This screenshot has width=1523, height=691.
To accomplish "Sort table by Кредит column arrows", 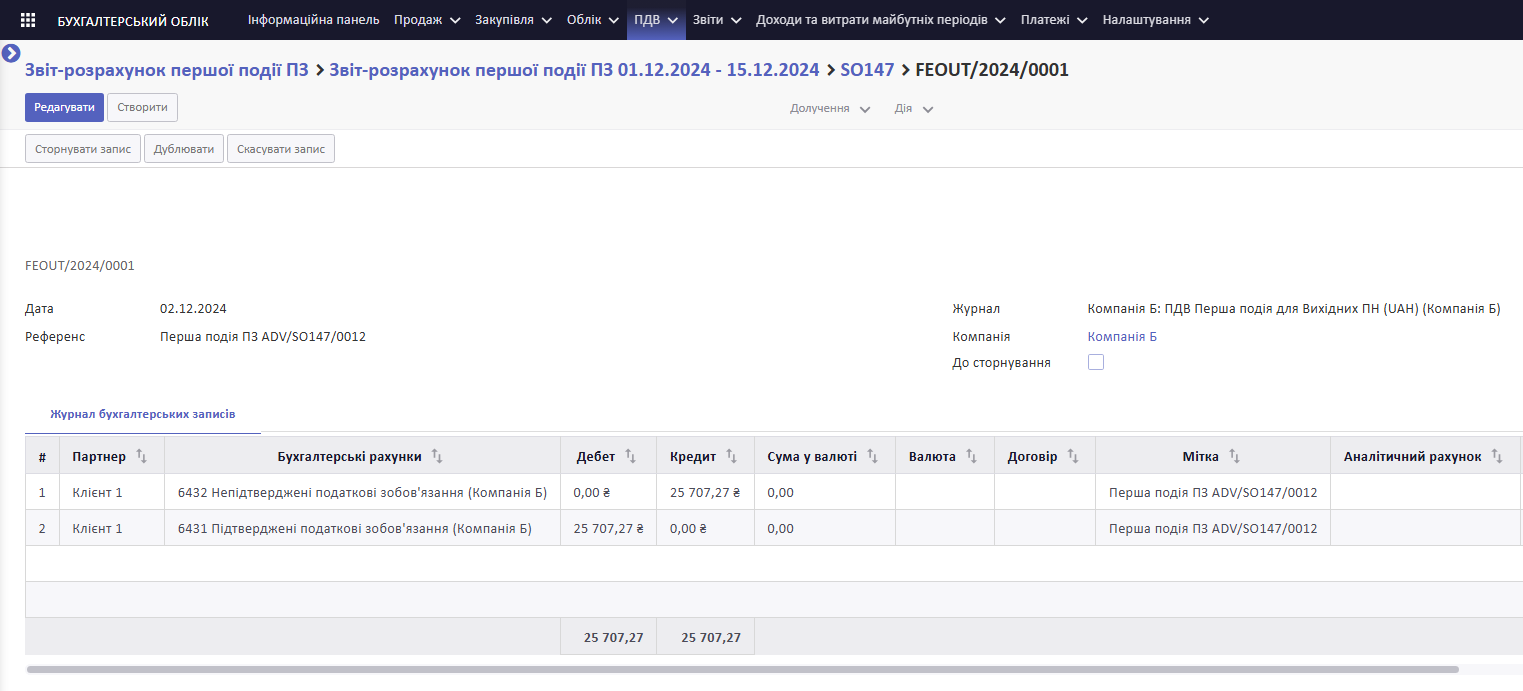I will pyautogui.click(x=731, y=456).
